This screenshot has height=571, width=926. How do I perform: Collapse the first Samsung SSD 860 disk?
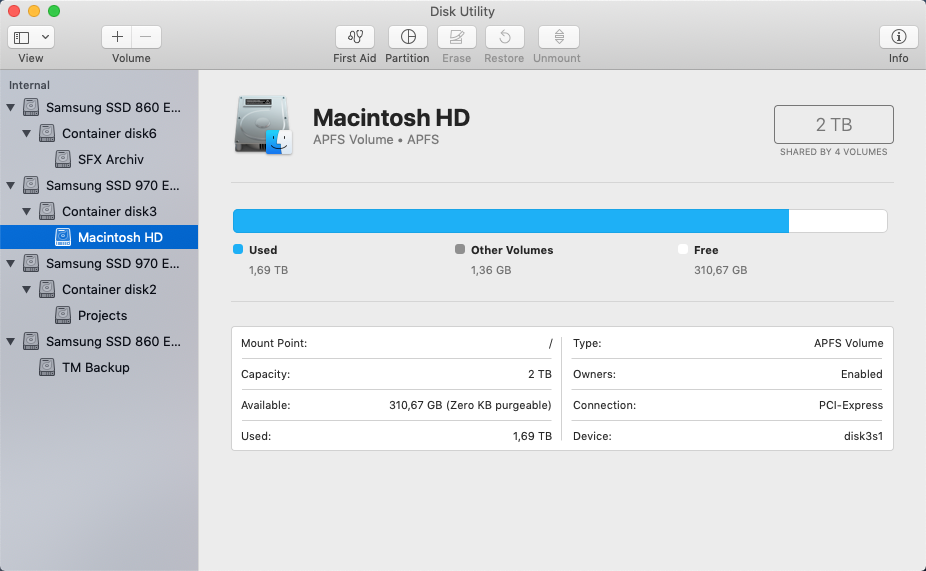coord(11,107)
